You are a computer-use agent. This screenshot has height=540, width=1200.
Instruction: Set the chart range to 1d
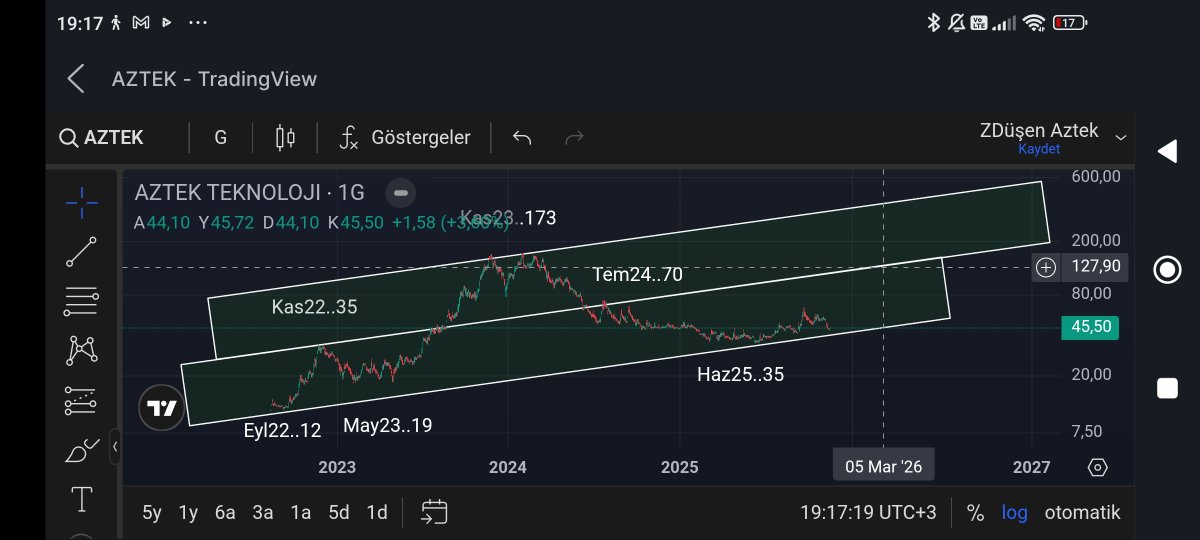coord(377,513)
